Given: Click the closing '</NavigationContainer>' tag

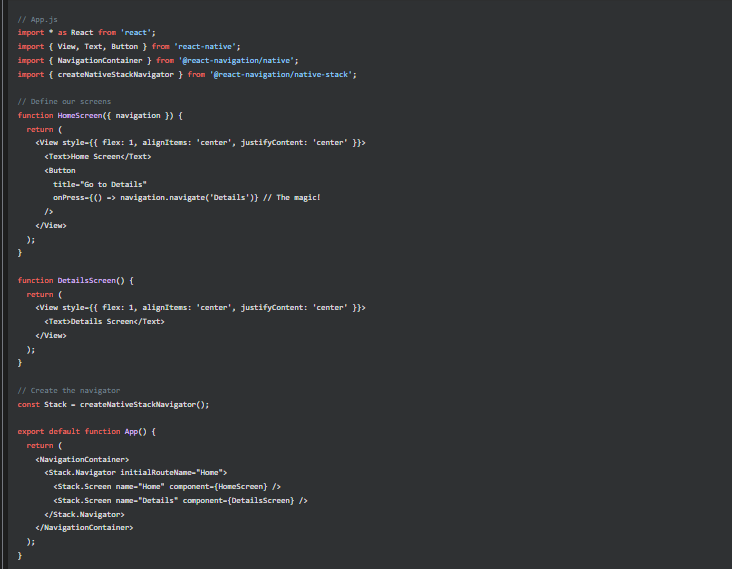Looking at the screenshot, I should (x=84, y=528).
